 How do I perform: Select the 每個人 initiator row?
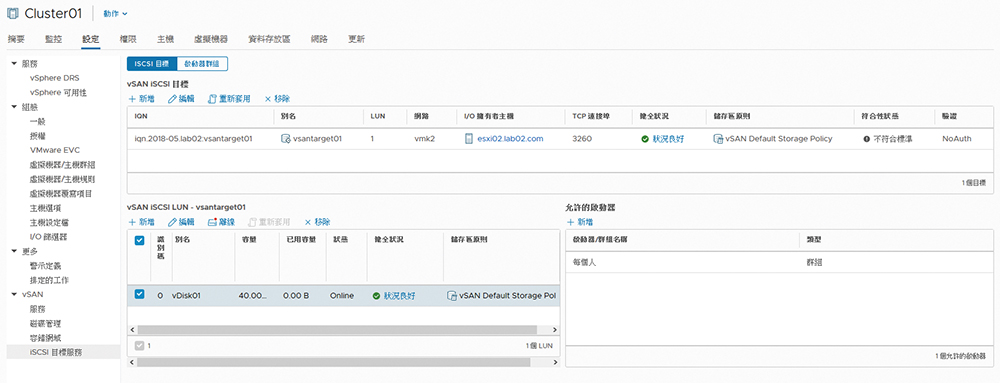click(x=779, y=262)
